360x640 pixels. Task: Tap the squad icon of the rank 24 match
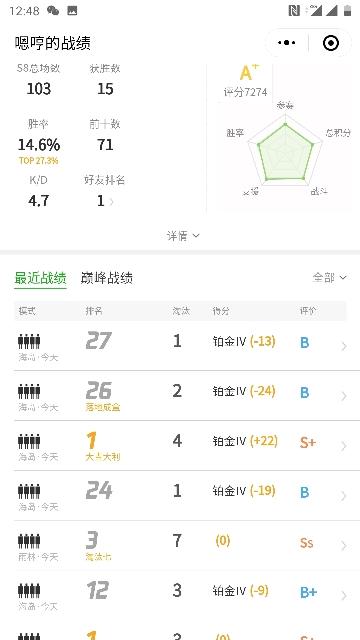(29, 491)
